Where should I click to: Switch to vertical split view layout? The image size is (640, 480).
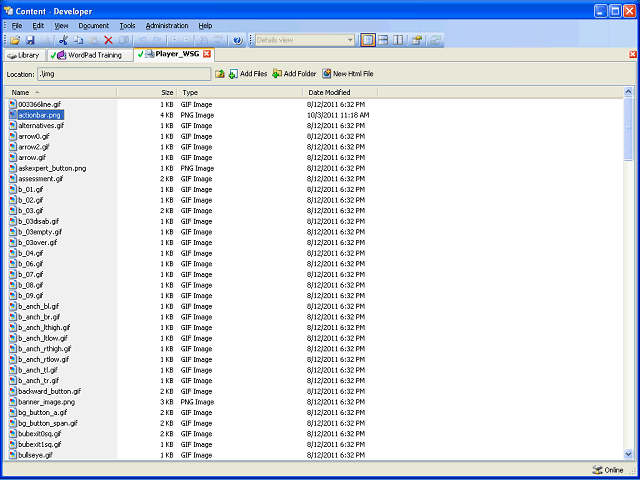coord(398,40)
